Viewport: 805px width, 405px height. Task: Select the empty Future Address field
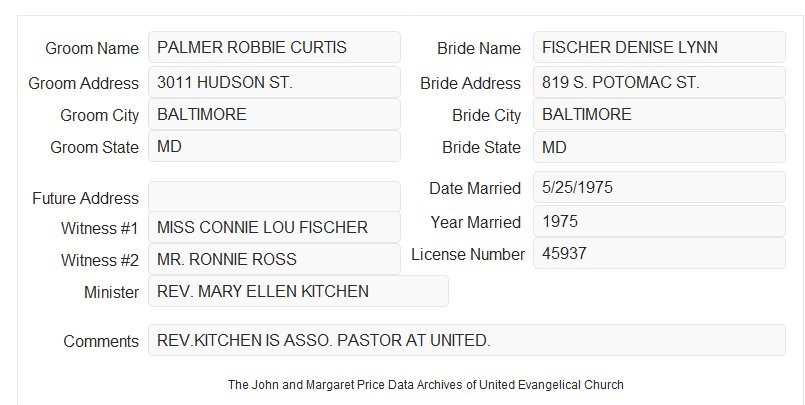tap(274, 197)
